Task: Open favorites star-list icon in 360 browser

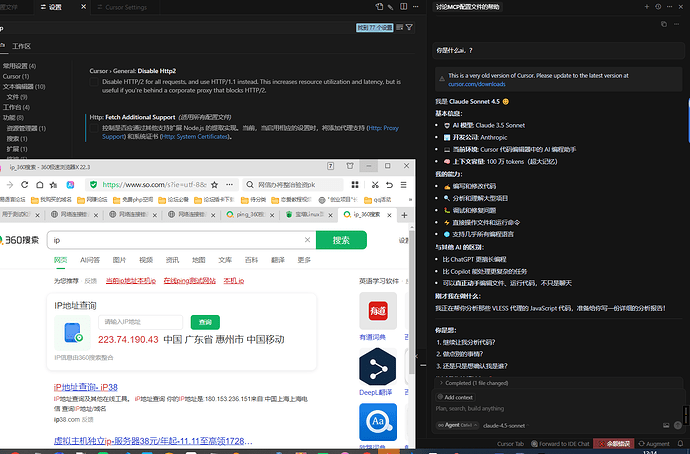Action: [x=54, y=185]
